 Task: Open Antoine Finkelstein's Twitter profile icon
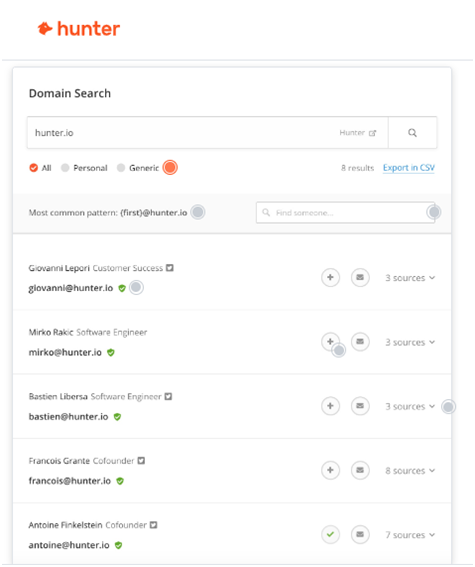coord(154,525)
